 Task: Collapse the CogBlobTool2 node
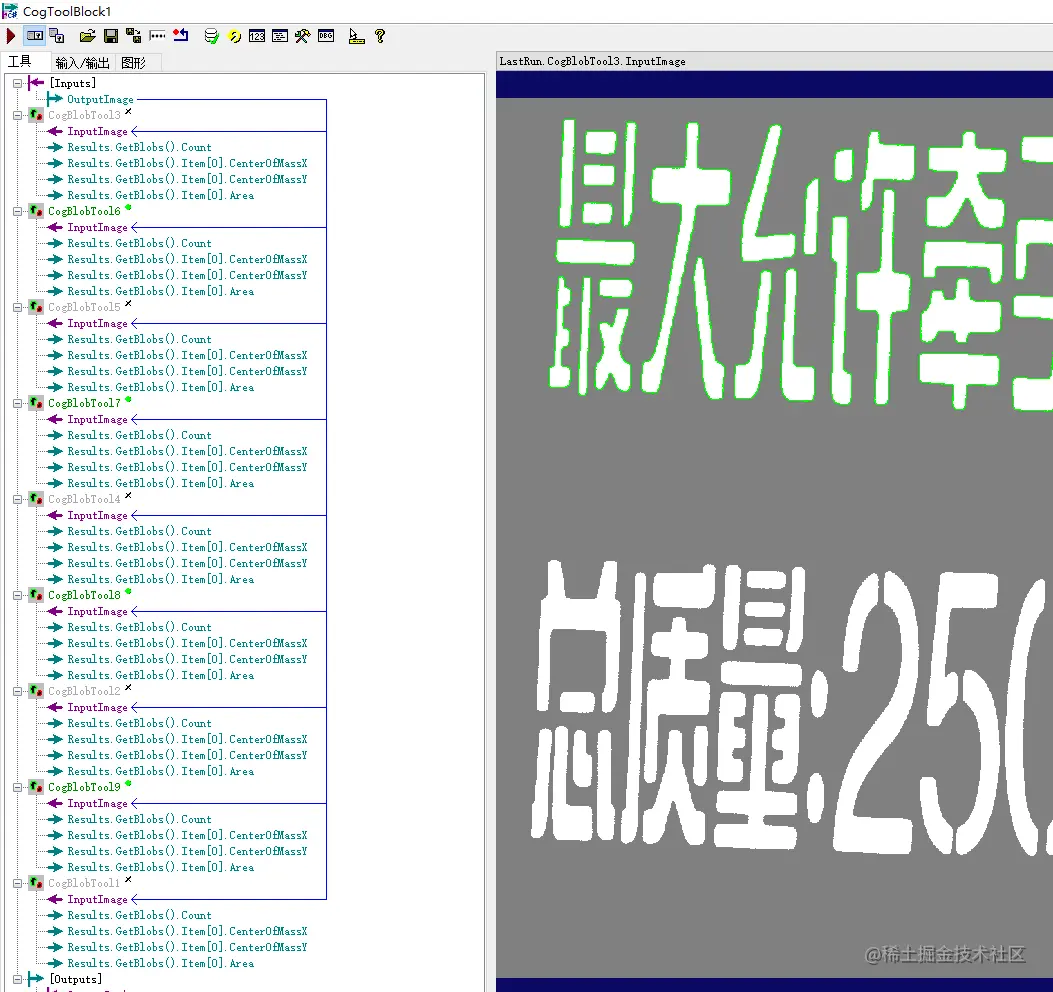click(17, 692)
